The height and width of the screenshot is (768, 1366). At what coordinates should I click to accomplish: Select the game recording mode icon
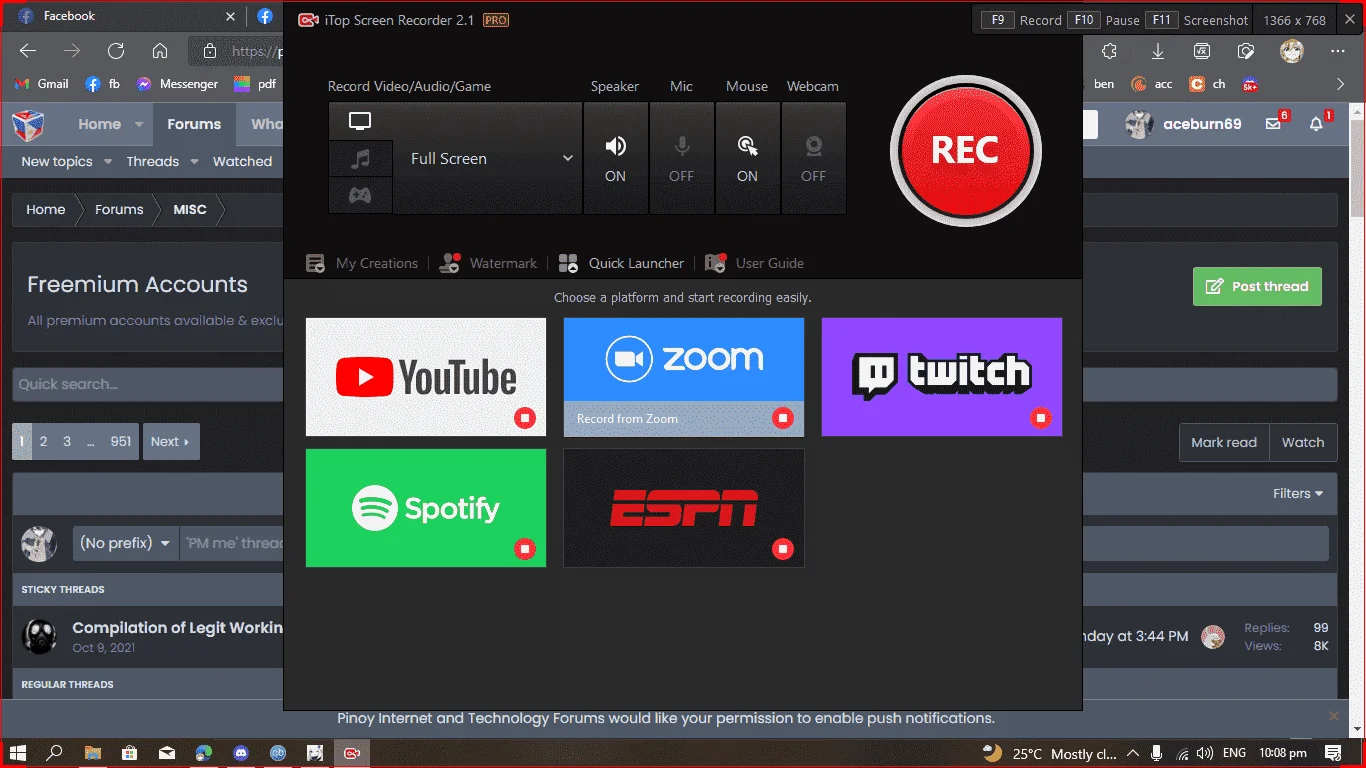[360, 196]
